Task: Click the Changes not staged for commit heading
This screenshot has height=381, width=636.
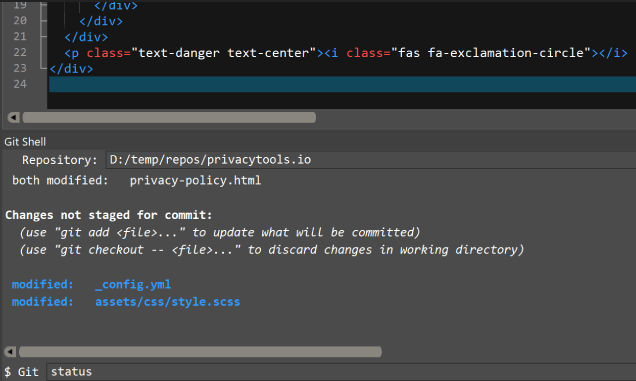Action: (x=109, y=215)
